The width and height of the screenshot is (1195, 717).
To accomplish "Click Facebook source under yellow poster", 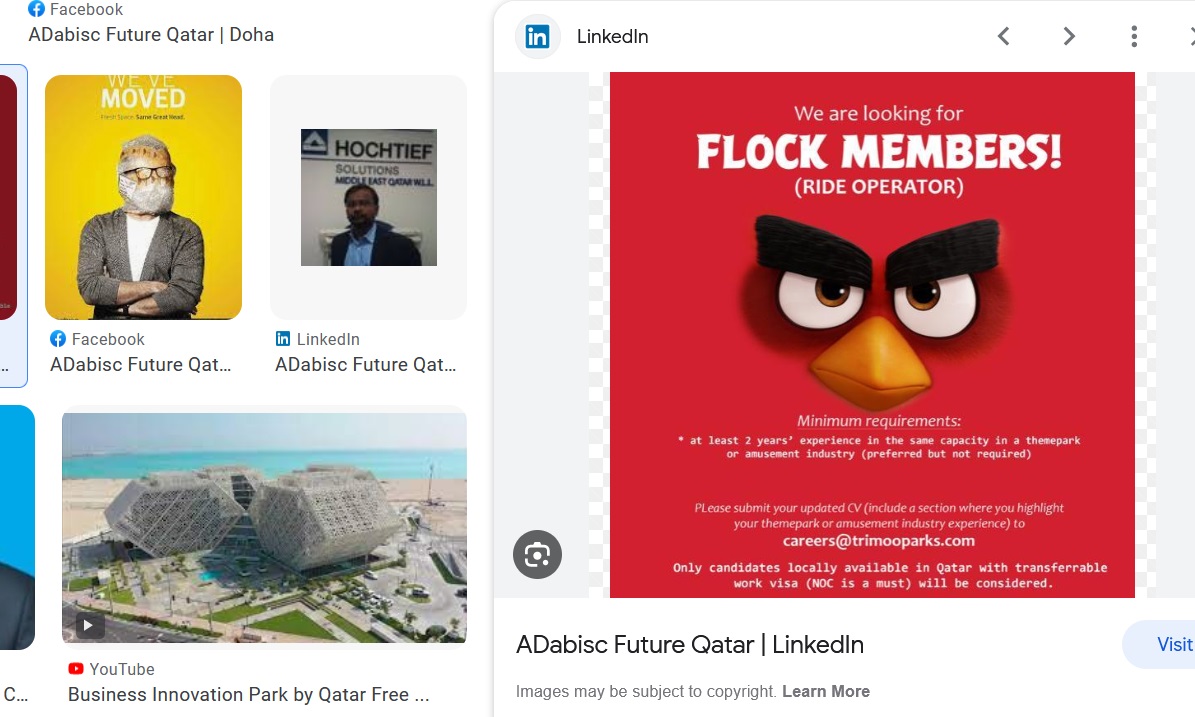I will point(107,339).
